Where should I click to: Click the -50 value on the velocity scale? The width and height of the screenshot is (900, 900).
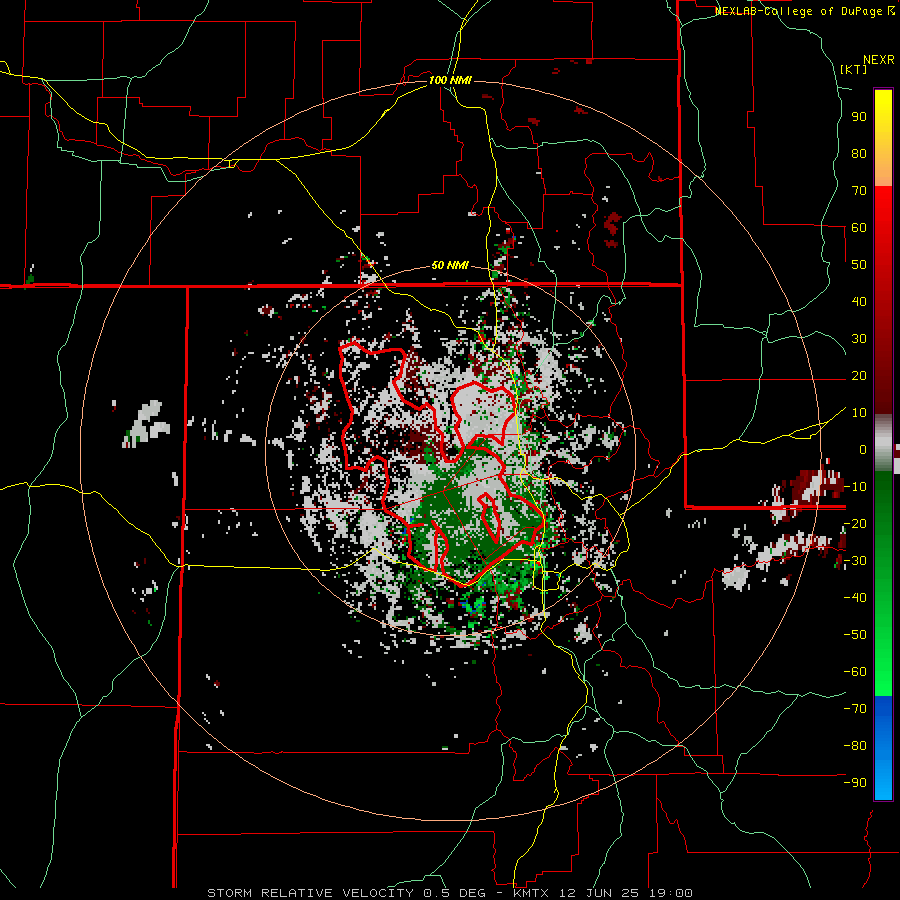(x=855, y=635)
